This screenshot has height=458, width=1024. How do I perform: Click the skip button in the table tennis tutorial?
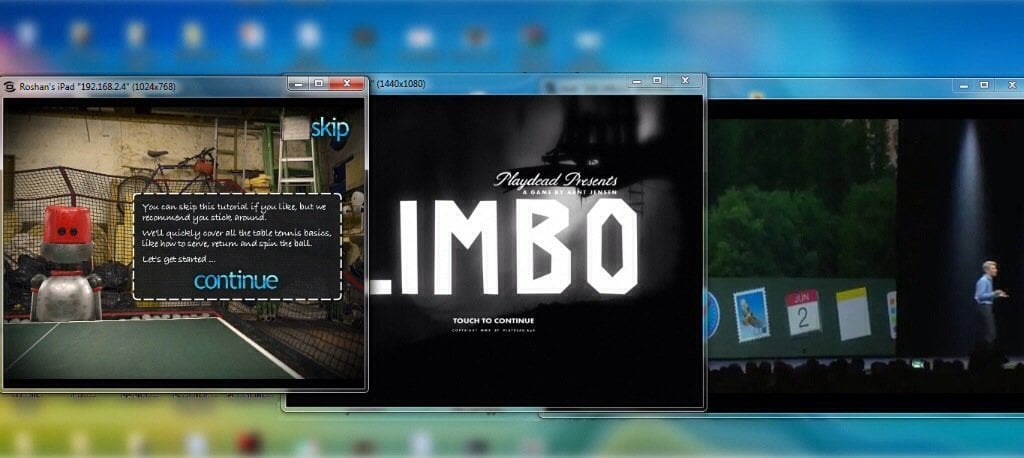[330, 128]
